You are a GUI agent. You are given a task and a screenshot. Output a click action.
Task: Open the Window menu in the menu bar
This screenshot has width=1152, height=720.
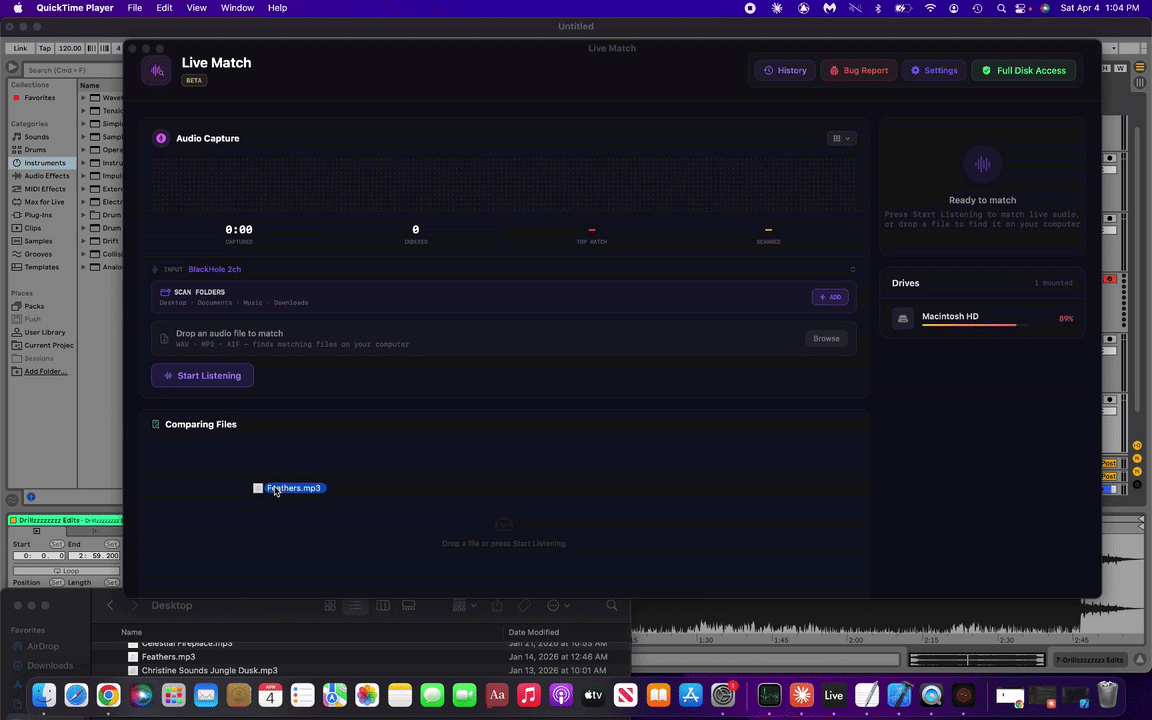click(x=237, y=8)
